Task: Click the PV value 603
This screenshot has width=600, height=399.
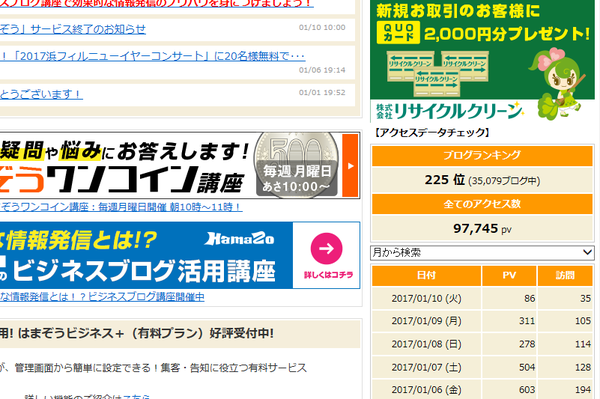Action: 527,390
